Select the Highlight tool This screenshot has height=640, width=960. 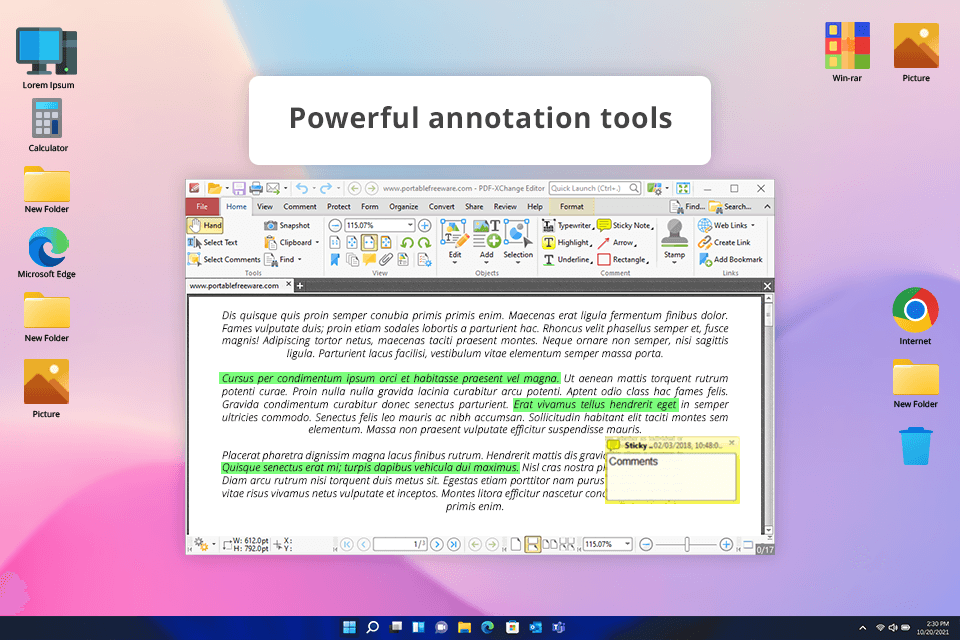point(567,243)
